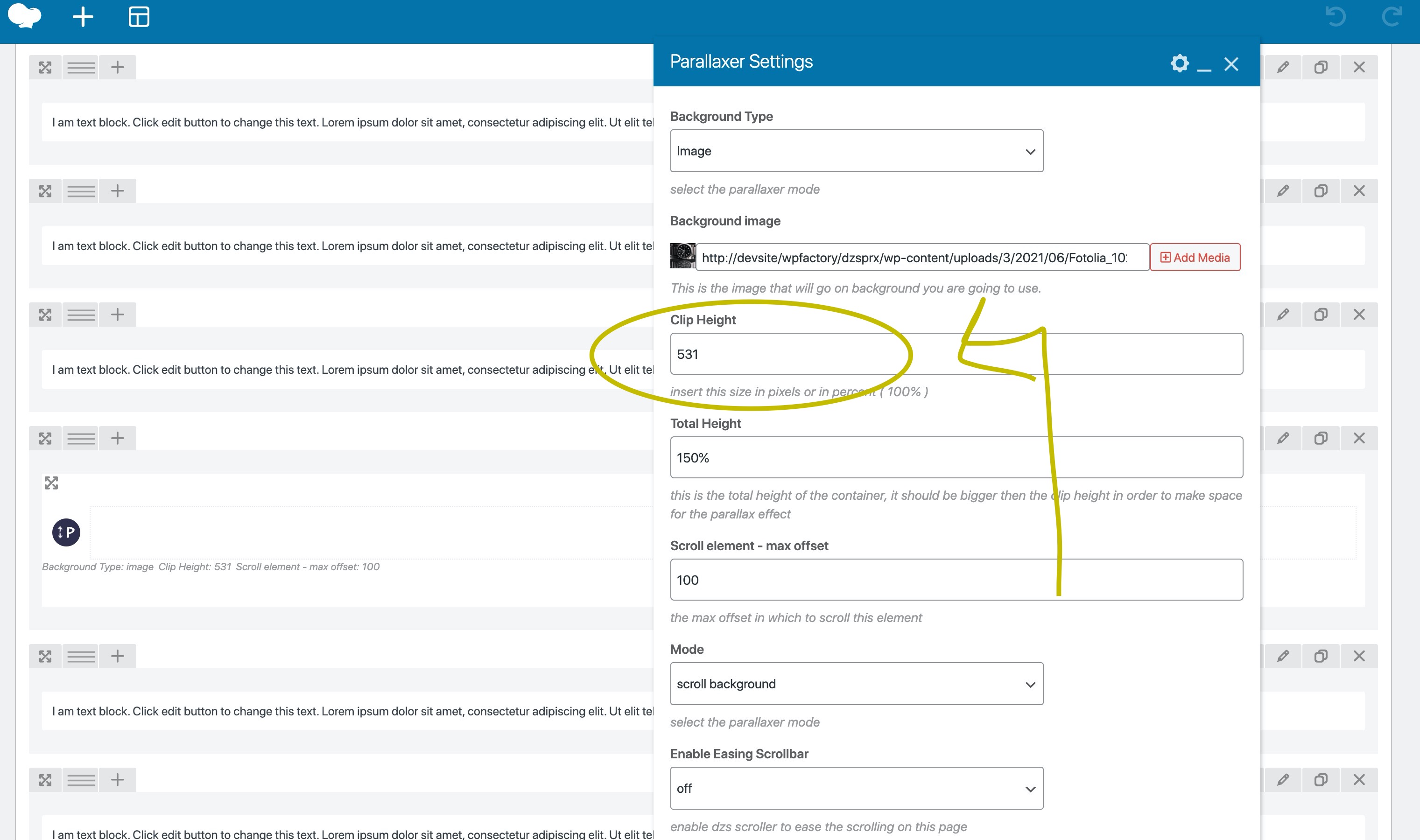Click the add element plus icon in top bar
Viewport: 1420px width, 840px height.
pos(83,17)
